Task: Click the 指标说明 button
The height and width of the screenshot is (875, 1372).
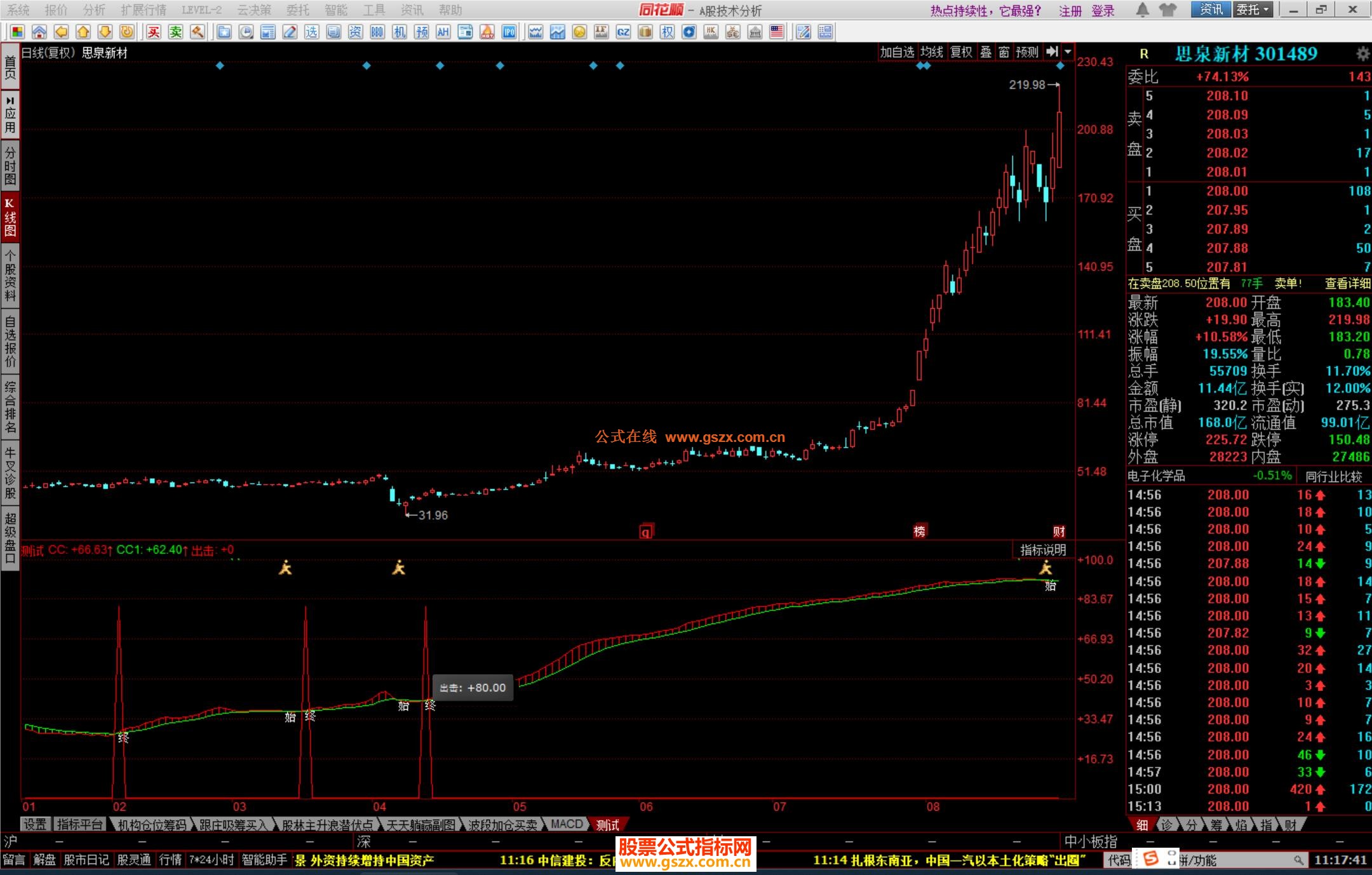Action: (x=1042, y=550)
